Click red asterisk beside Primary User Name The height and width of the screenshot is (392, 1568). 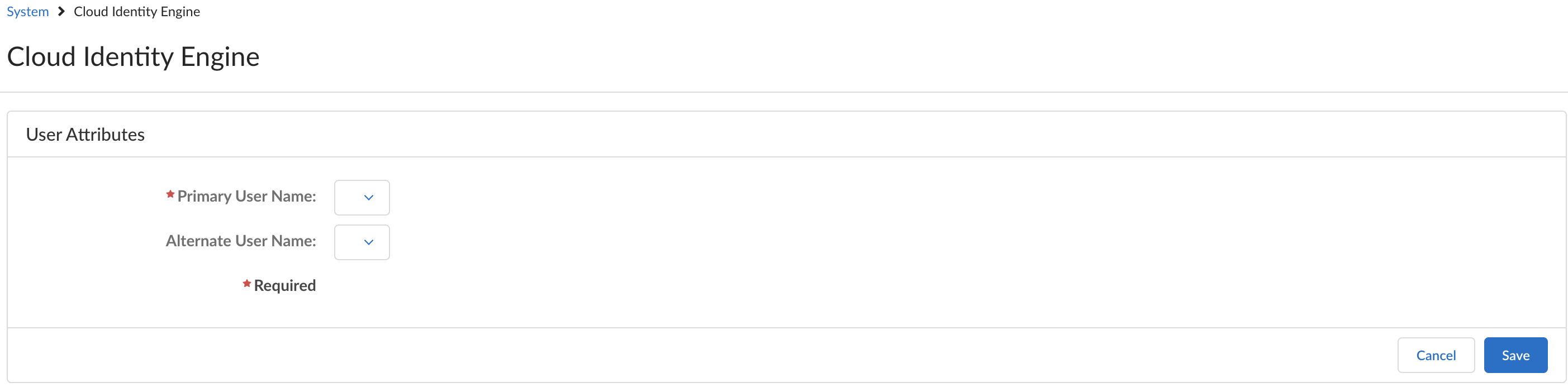[170, 194]
